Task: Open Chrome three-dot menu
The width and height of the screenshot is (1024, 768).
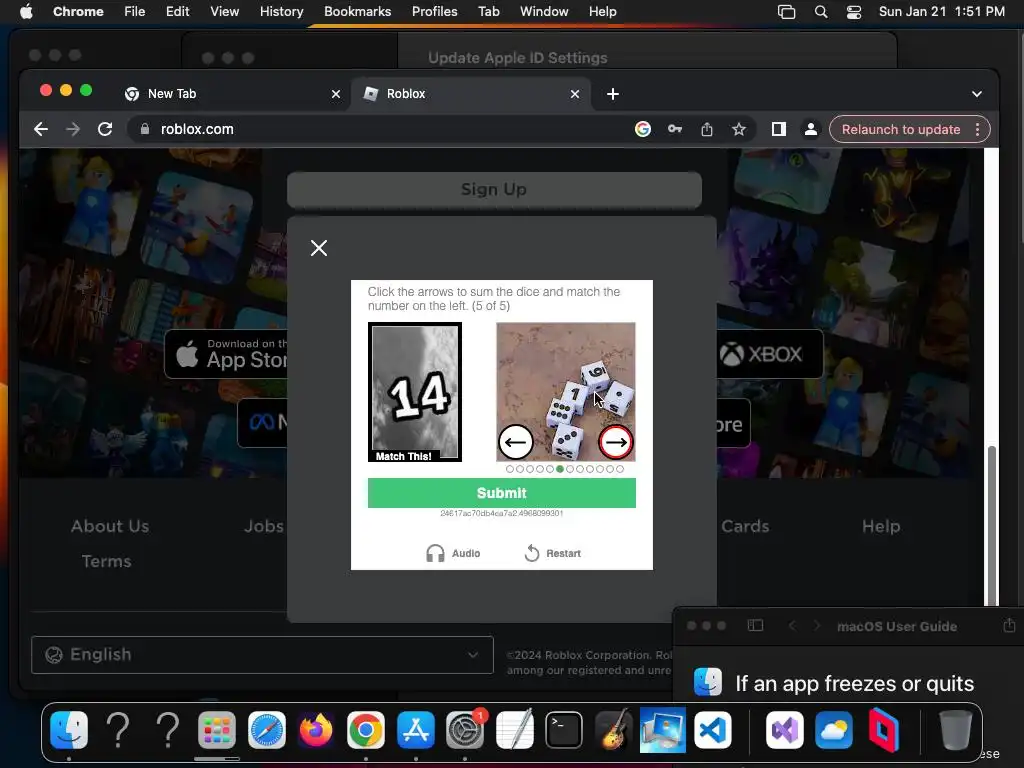Action: 977,129
